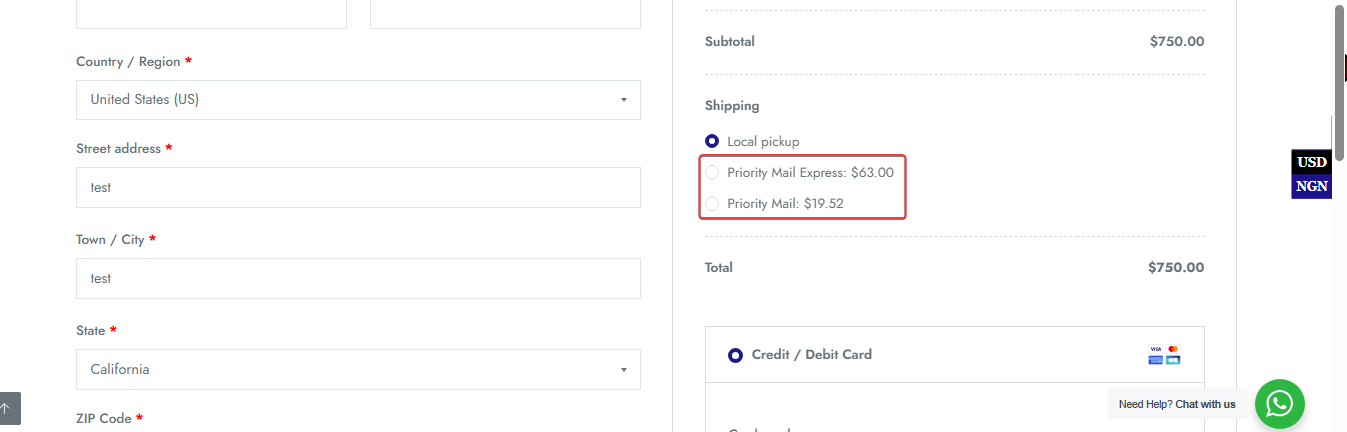Click the arrow on United States selector

(623, 100)
